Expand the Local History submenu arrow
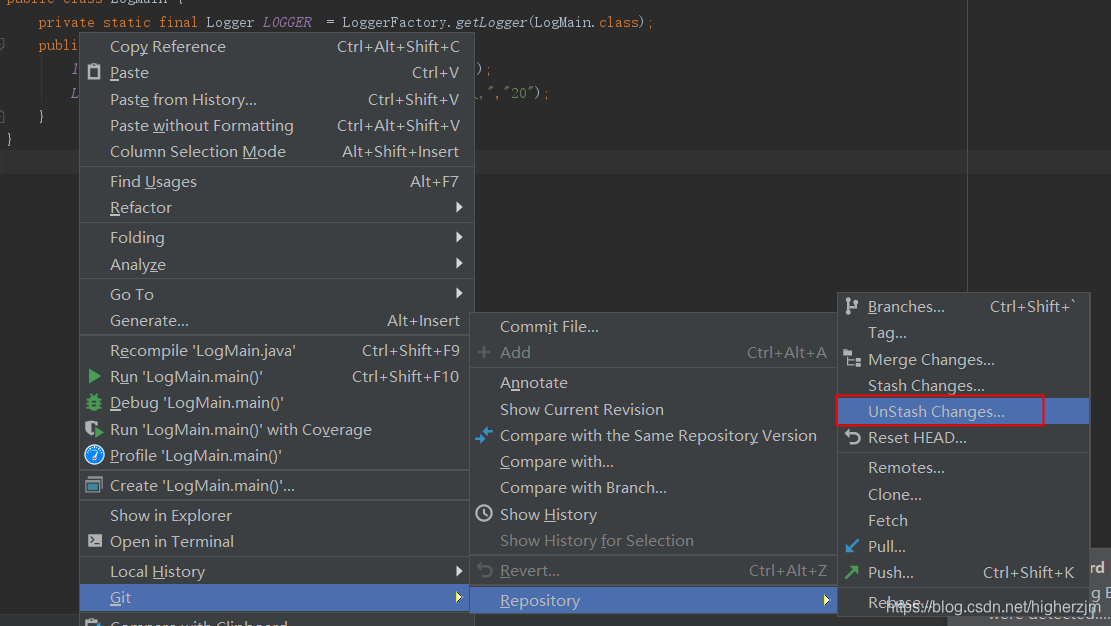This screenshot has width=1111, height=626. tap(459, 571)
